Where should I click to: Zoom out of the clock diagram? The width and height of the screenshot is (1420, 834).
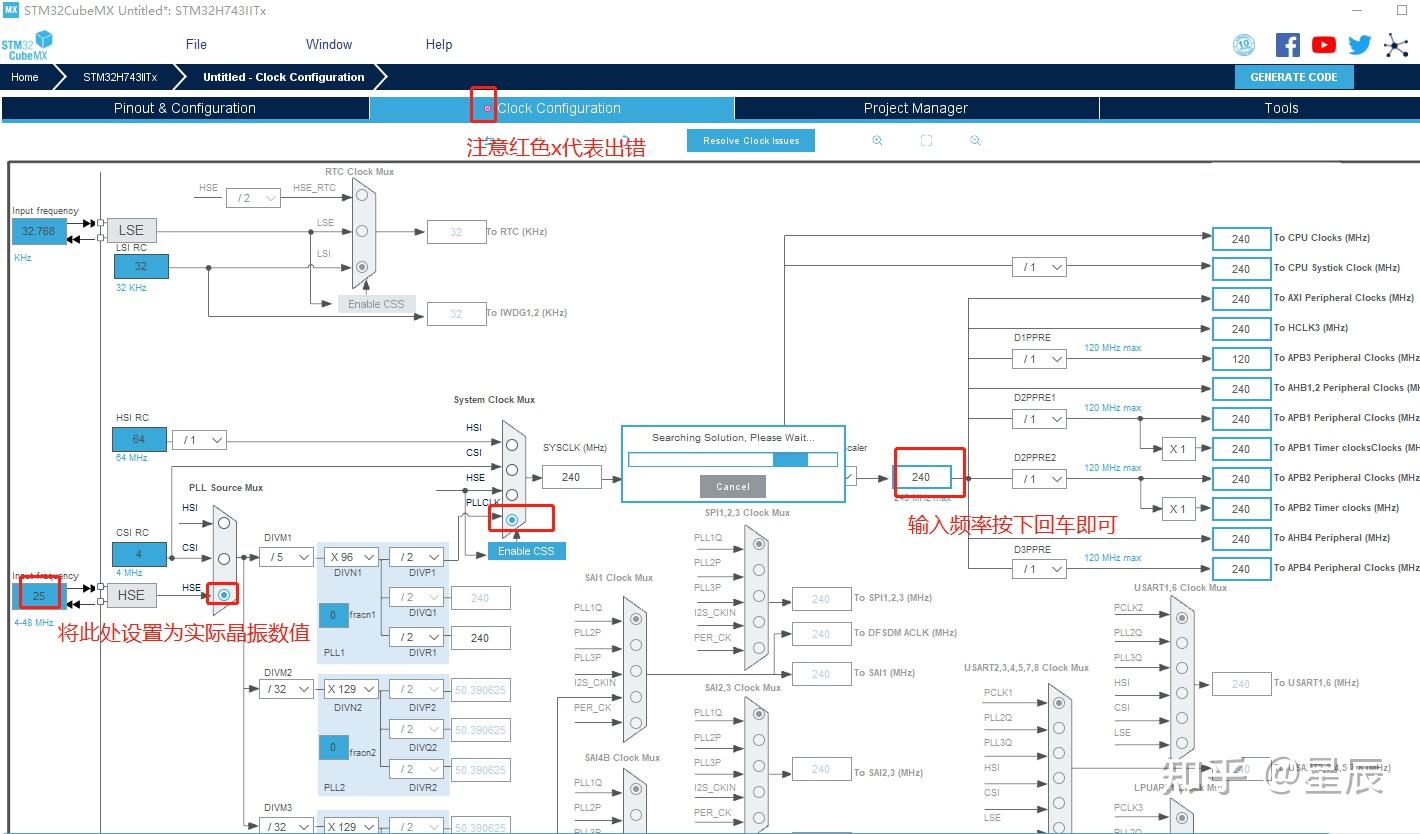975,141
